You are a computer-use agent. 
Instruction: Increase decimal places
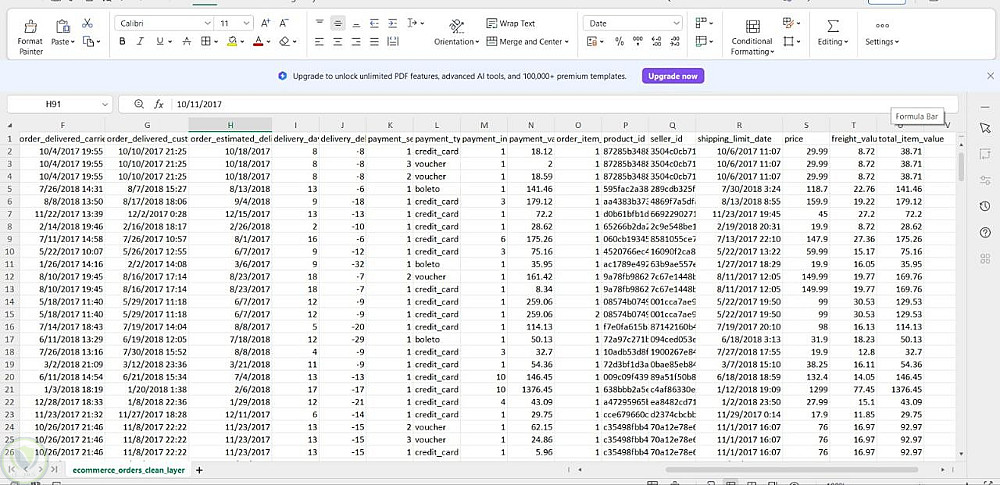tap(656, 41)
